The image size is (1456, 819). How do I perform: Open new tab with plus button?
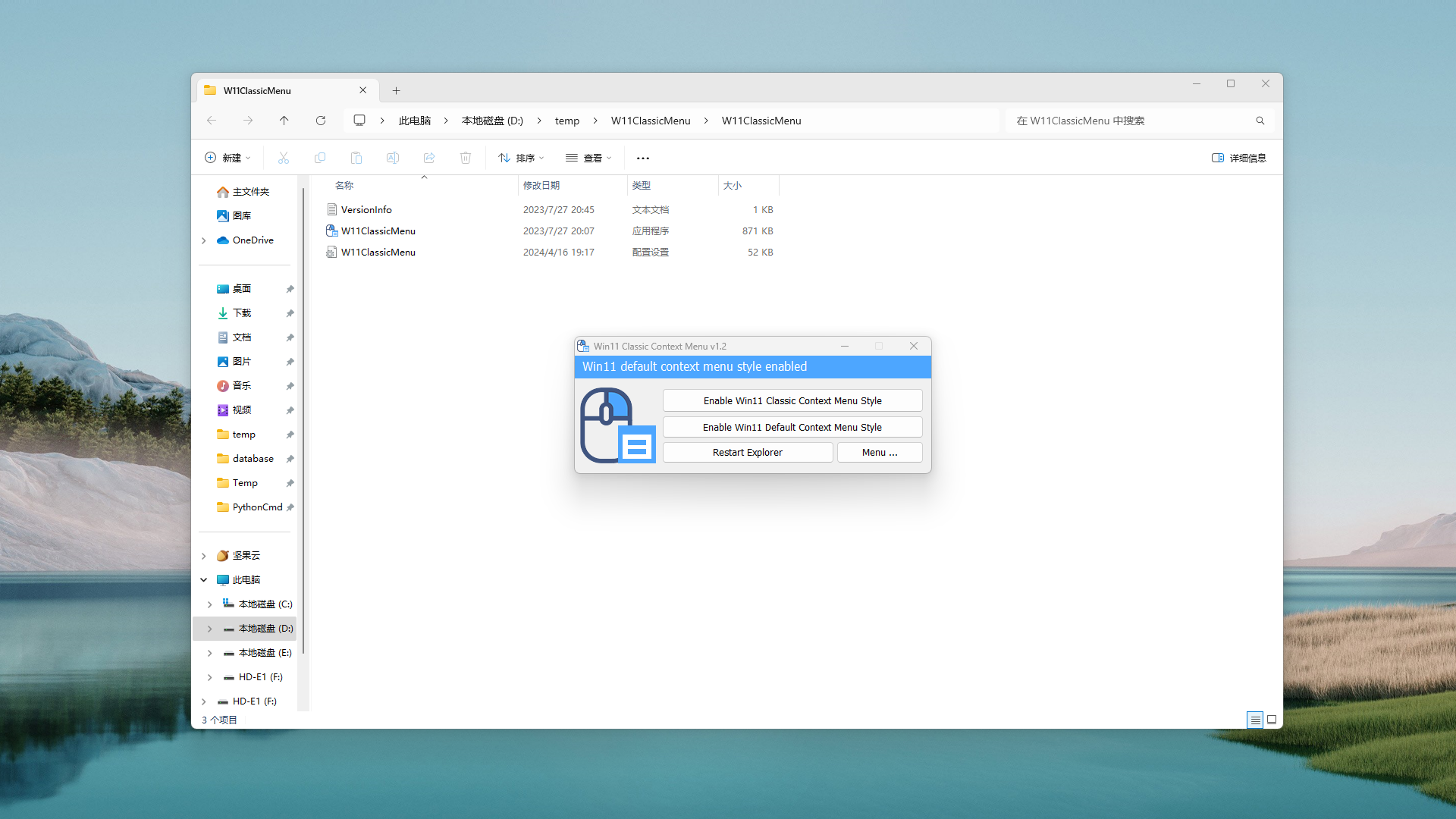[x=396, y=90]
